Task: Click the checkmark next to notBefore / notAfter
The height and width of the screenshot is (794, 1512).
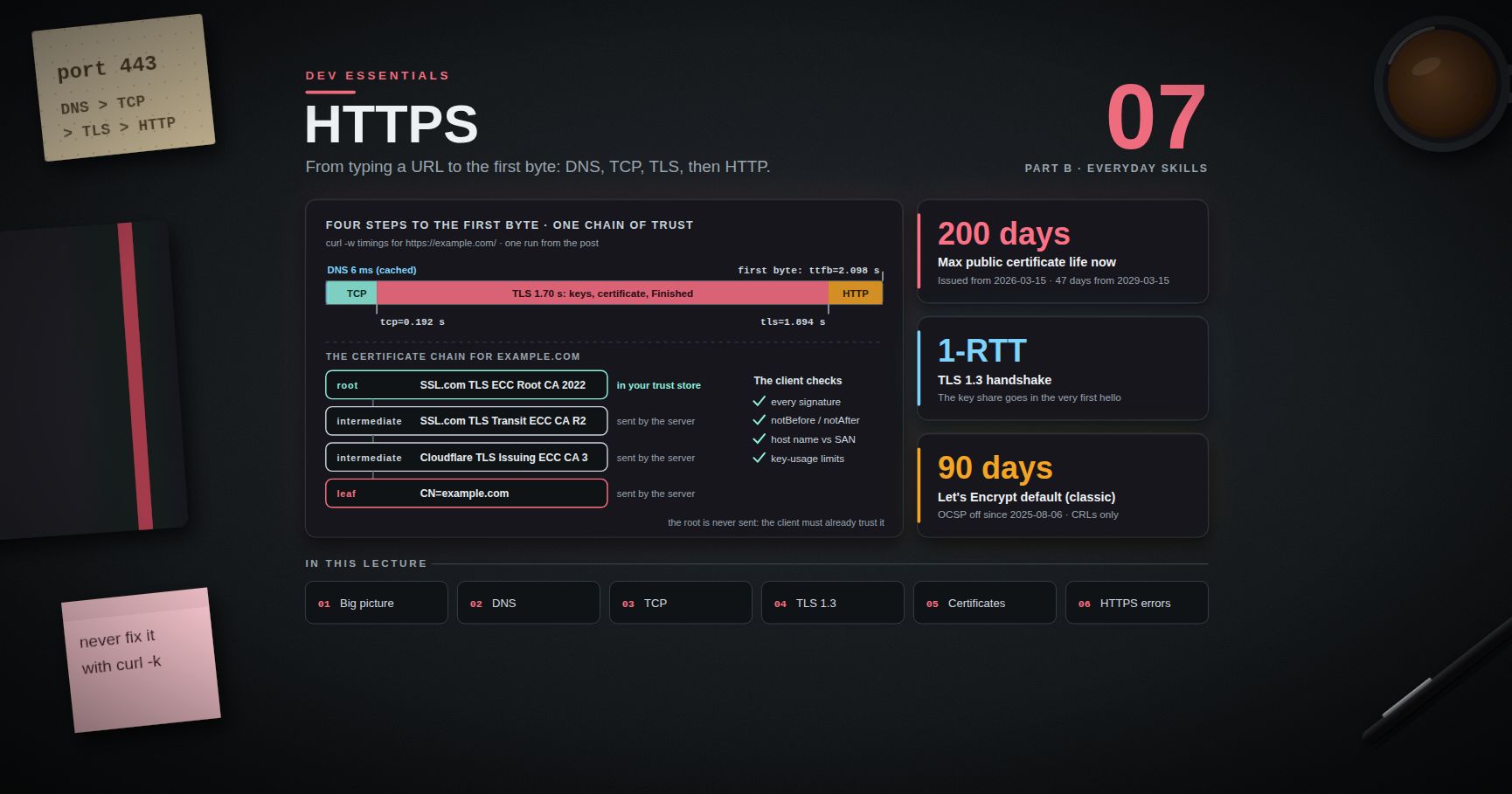Action: 759,420
